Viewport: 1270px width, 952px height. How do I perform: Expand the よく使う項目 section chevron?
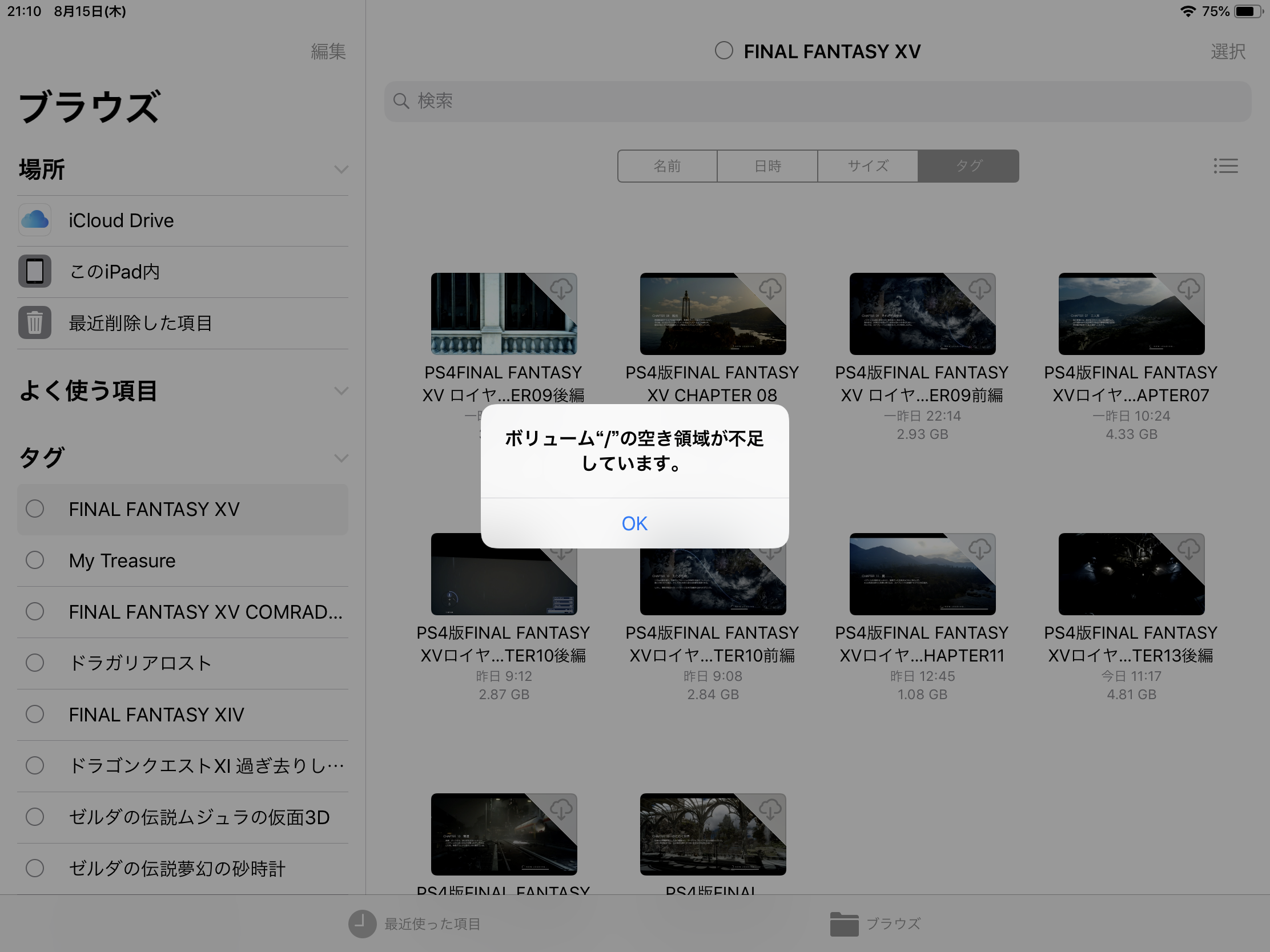click(x=341, y=392)
